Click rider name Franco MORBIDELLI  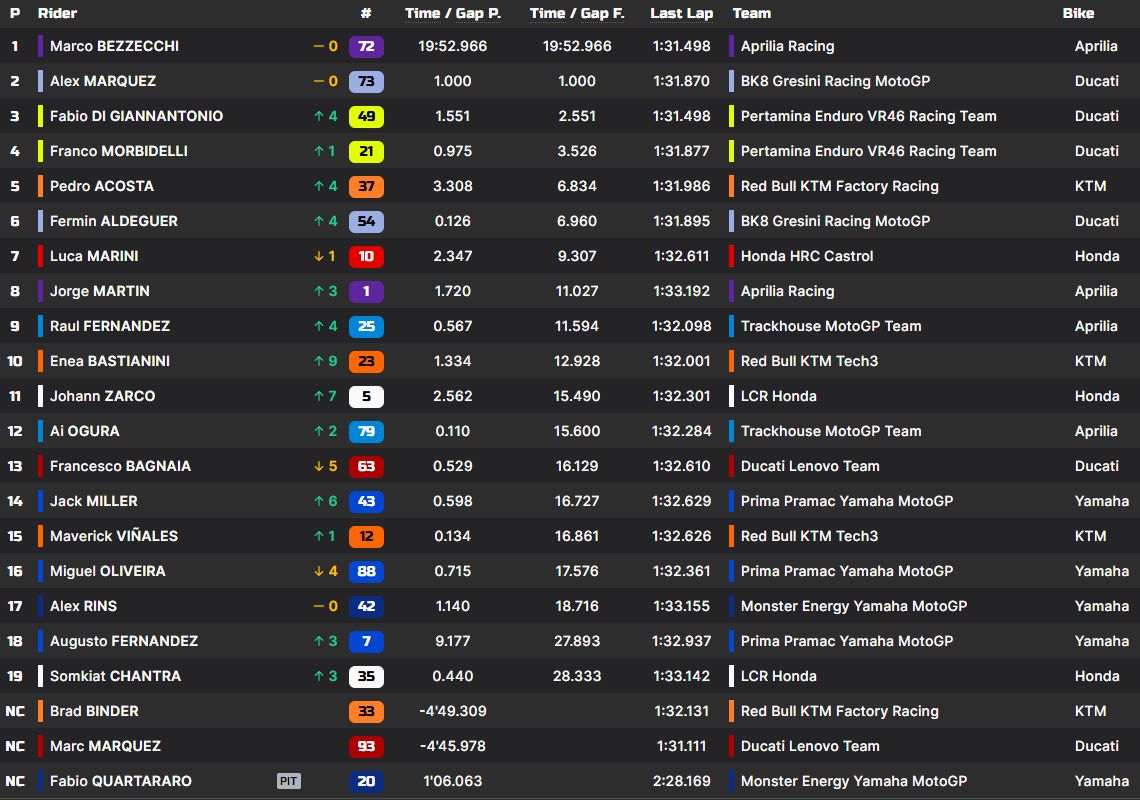pyautogui.click(x=119, y=151)
